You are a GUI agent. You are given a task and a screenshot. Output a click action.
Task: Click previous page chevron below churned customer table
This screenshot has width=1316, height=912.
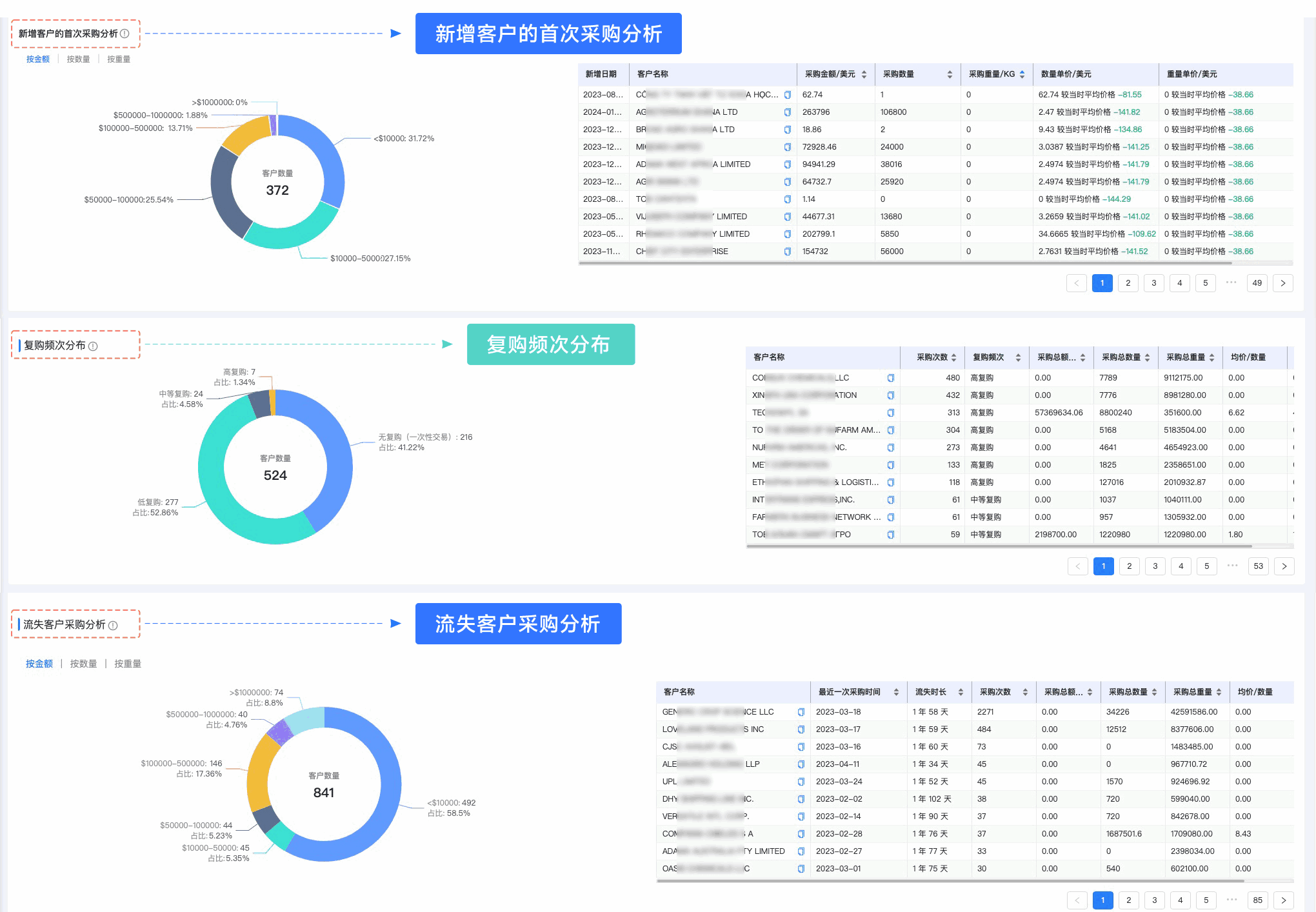1077,900
